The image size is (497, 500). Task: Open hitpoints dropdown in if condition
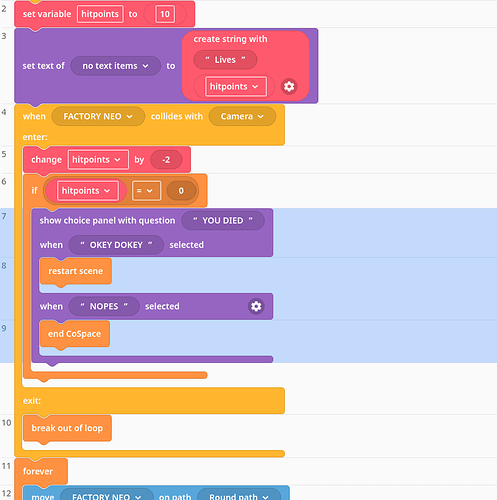tap(88, 191)
